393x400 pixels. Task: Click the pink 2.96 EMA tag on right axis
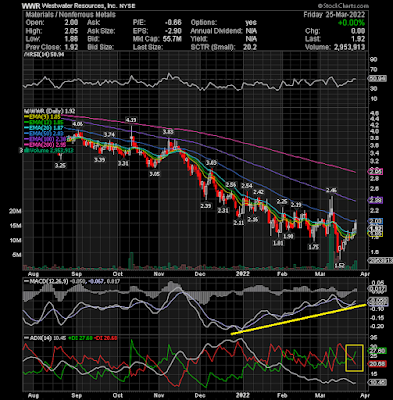tap(375, 172)
